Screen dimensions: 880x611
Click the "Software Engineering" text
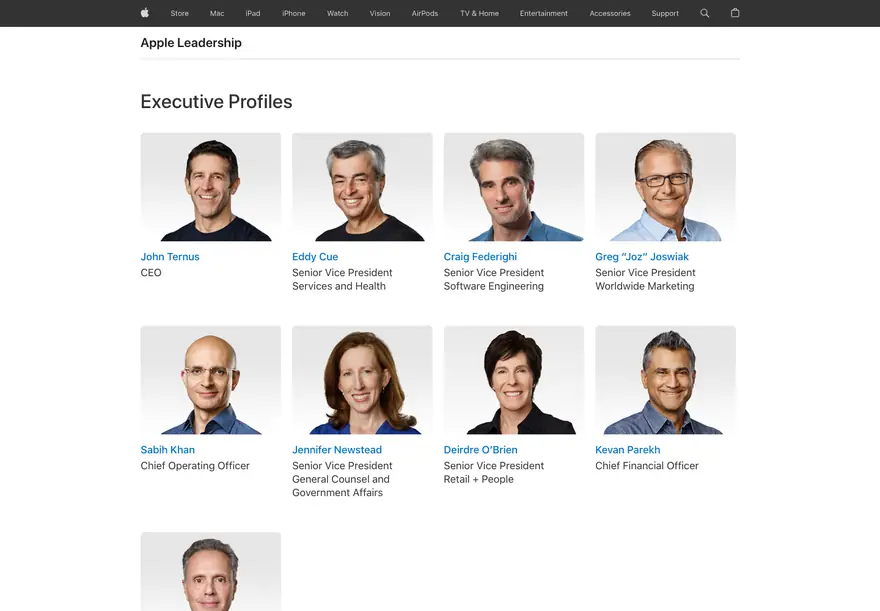click(493, 286)
